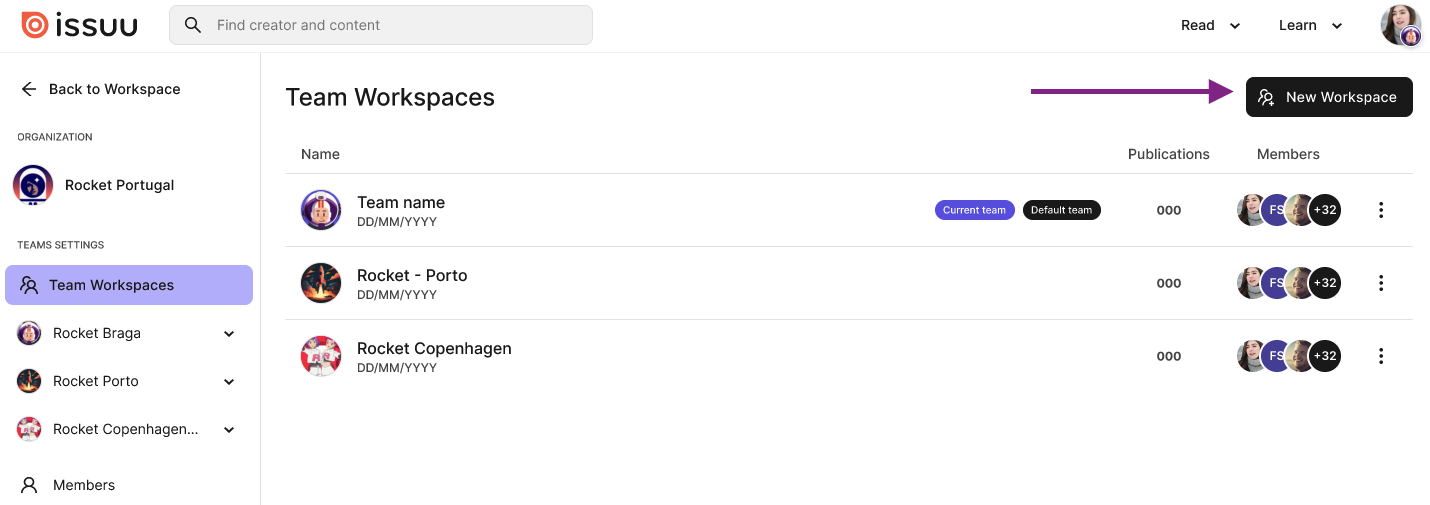The width and height of the screenshot is (1430, 505).
Task: Focus the Find creator and content field
Action: pyautogui.click(x=381, y=25)
